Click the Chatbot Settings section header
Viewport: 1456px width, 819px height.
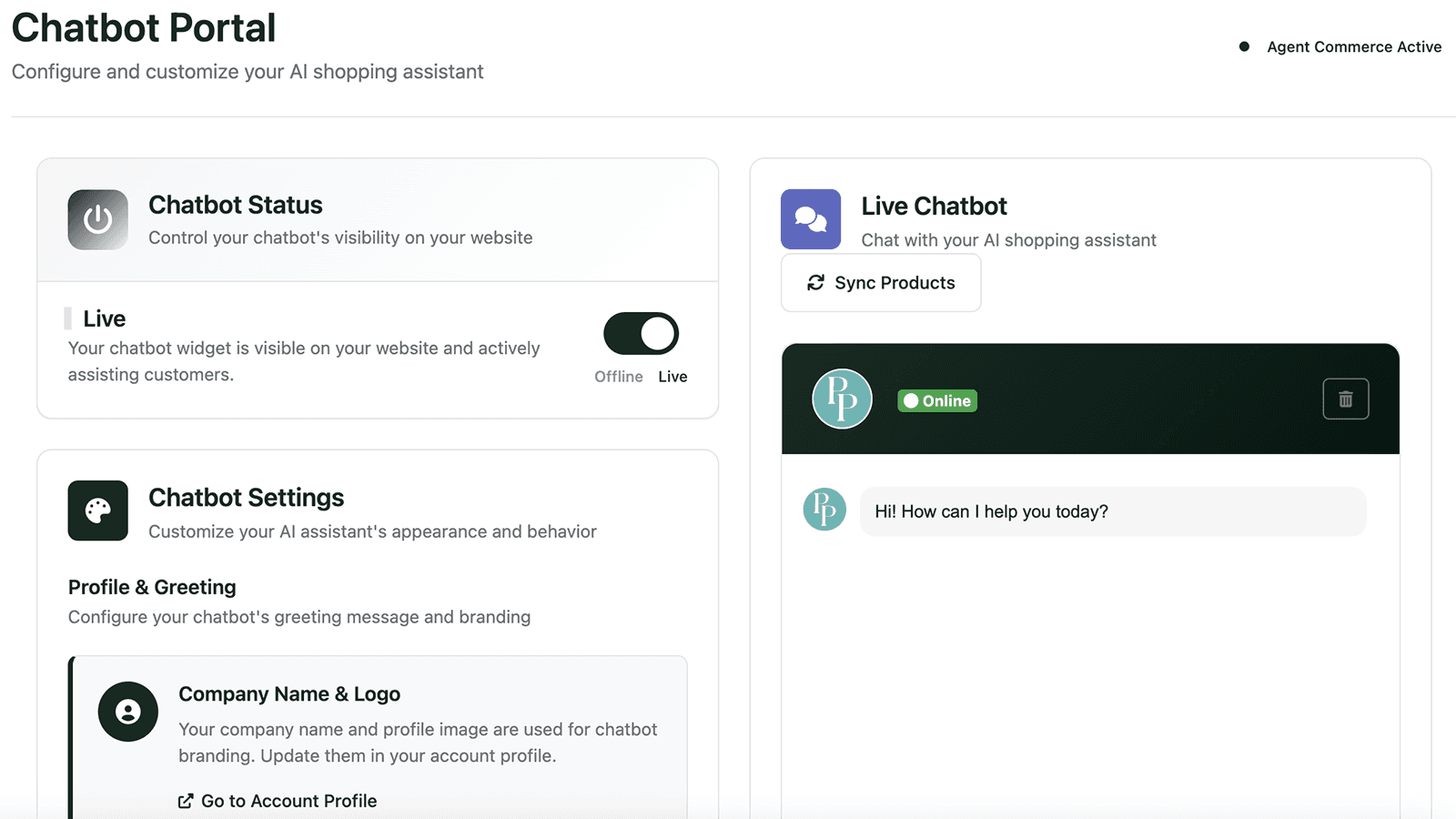coord(246,497)
